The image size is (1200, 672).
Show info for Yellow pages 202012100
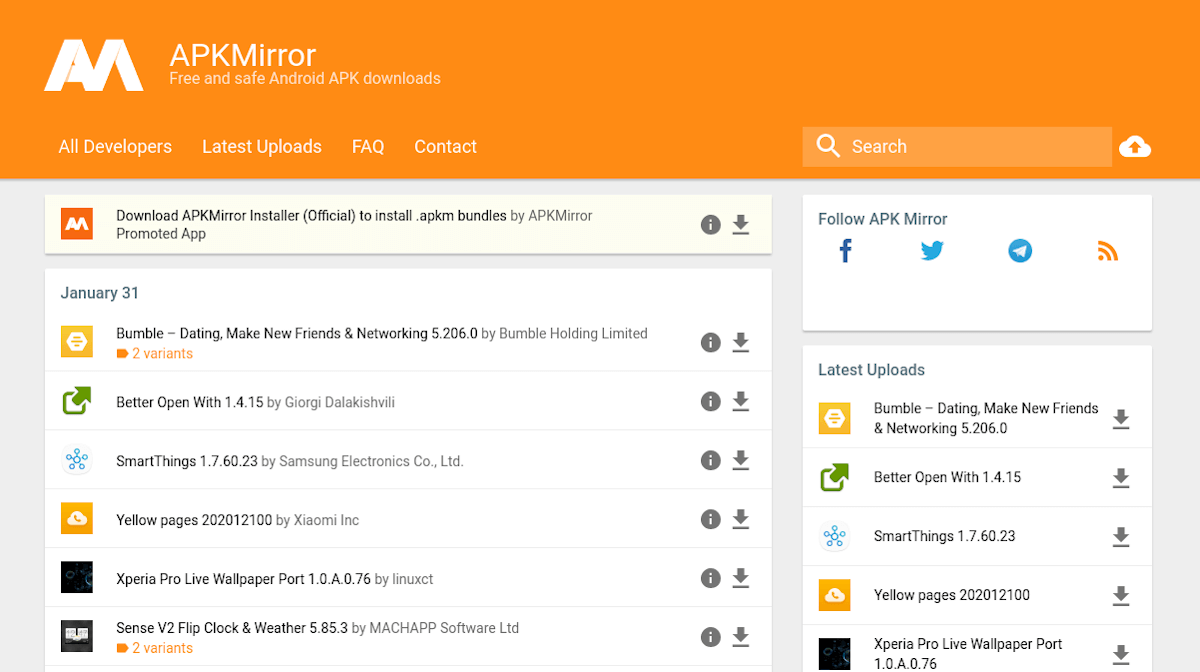pyautogui.click(x=711, y=520)
